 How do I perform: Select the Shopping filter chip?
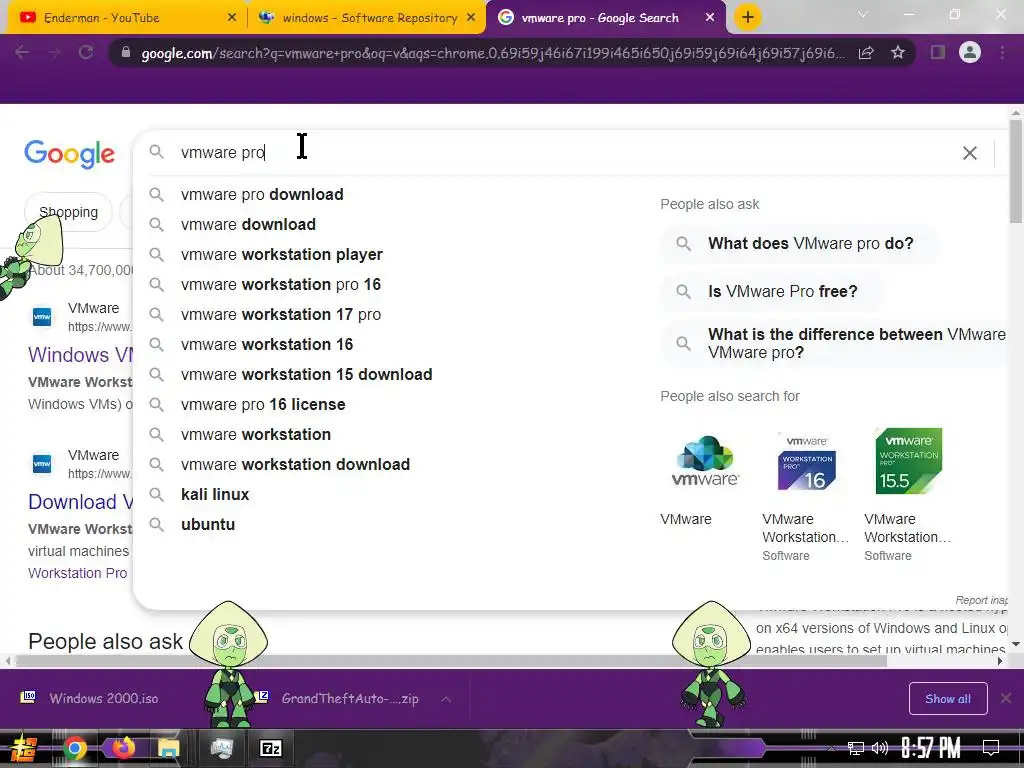pos(68,212)
